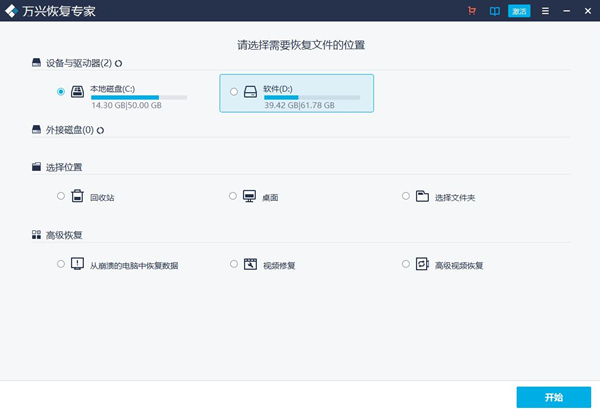Click the 激活 activate button
The height and width of the screenshot is (413, 600).
519,11
